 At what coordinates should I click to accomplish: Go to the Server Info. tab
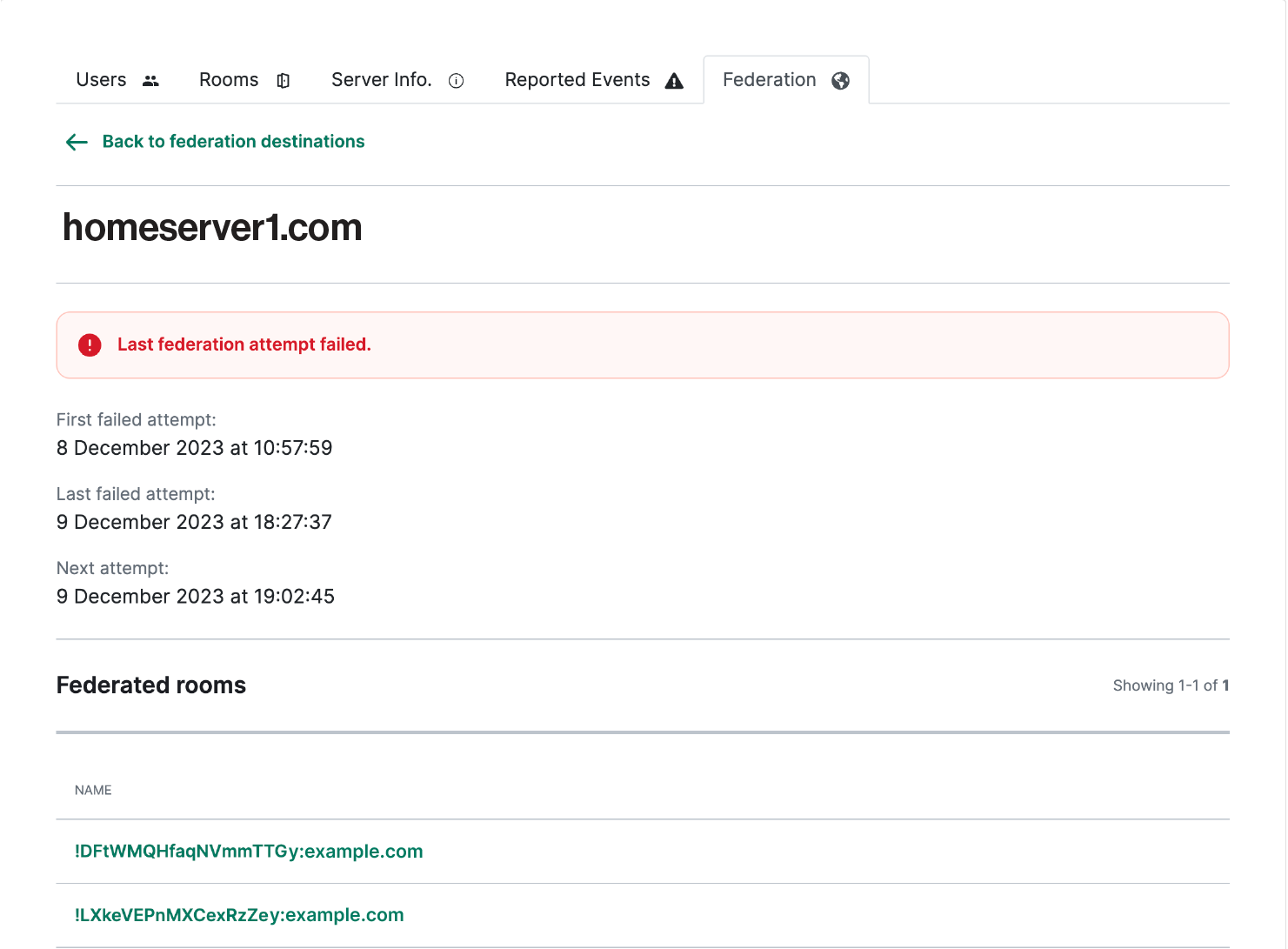tap(381, 80)
